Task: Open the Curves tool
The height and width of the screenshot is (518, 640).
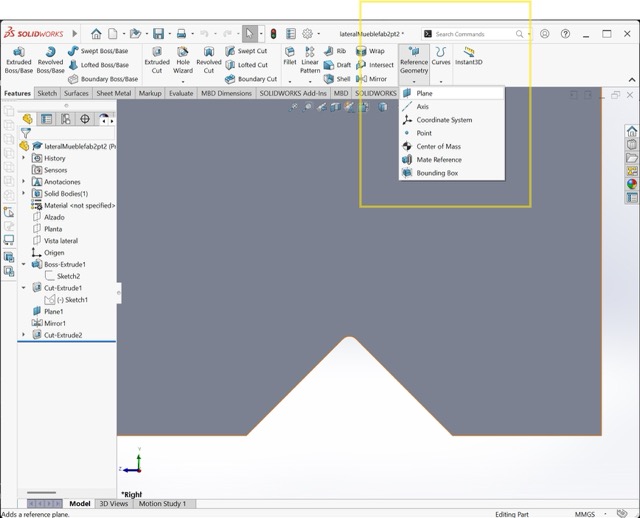Action: coord(441,56)
